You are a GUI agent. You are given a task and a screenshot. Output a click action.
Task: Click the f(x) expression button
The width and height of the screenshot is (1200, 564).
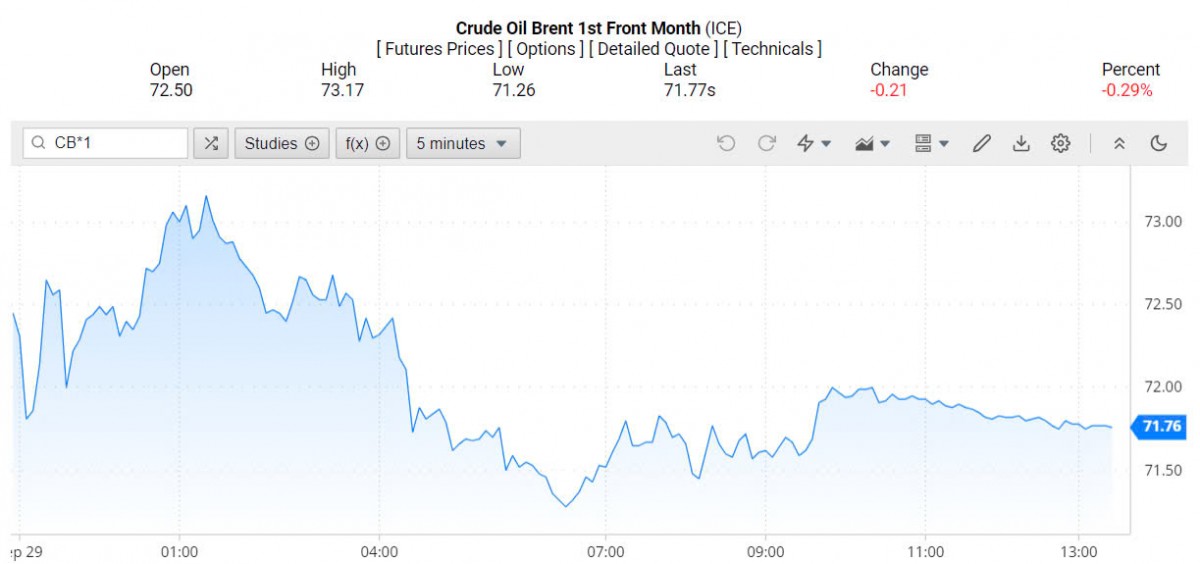367,143
